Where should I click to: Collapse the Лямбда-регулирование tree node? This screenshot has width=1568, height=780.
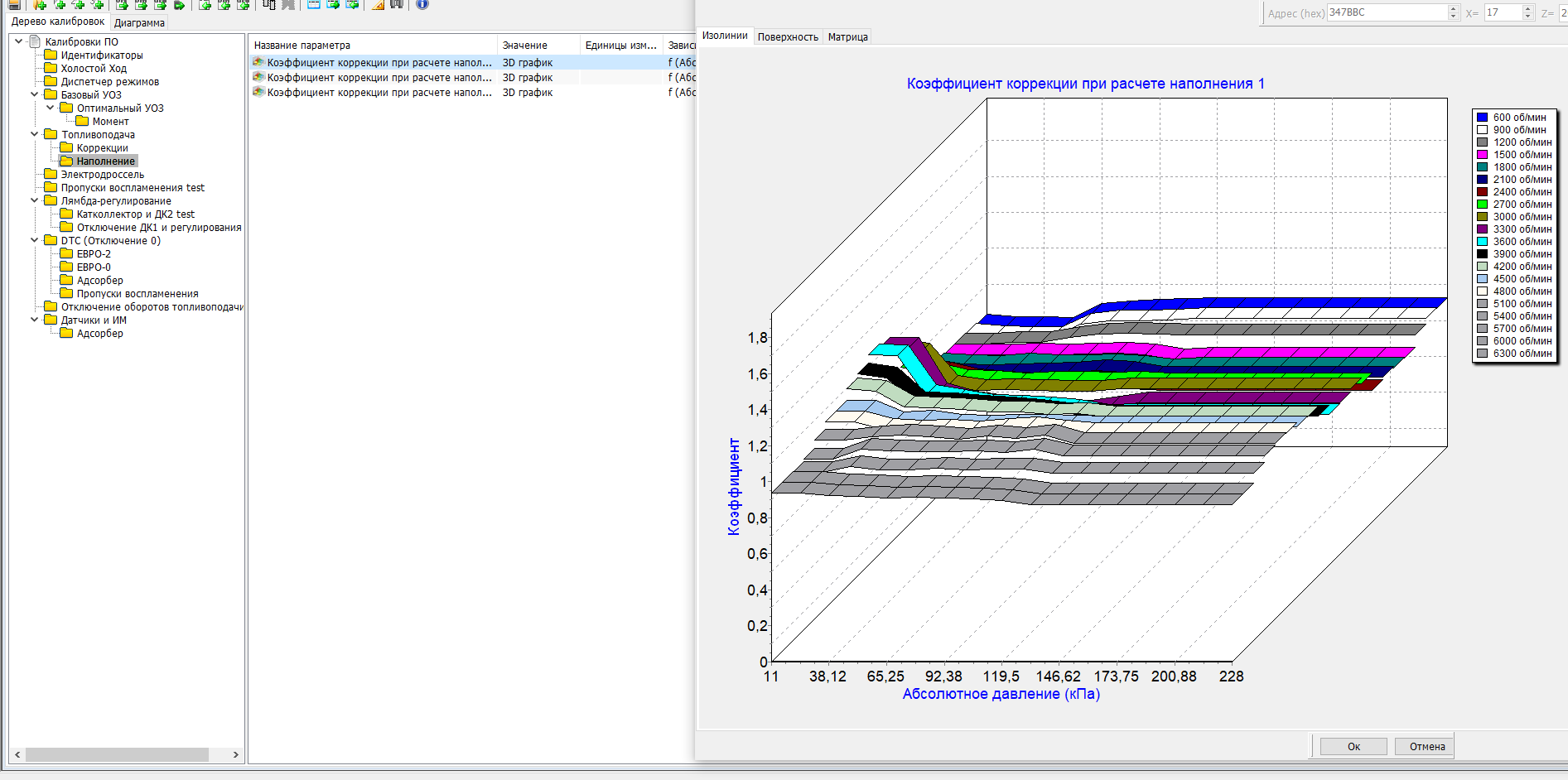pos(34,200)
